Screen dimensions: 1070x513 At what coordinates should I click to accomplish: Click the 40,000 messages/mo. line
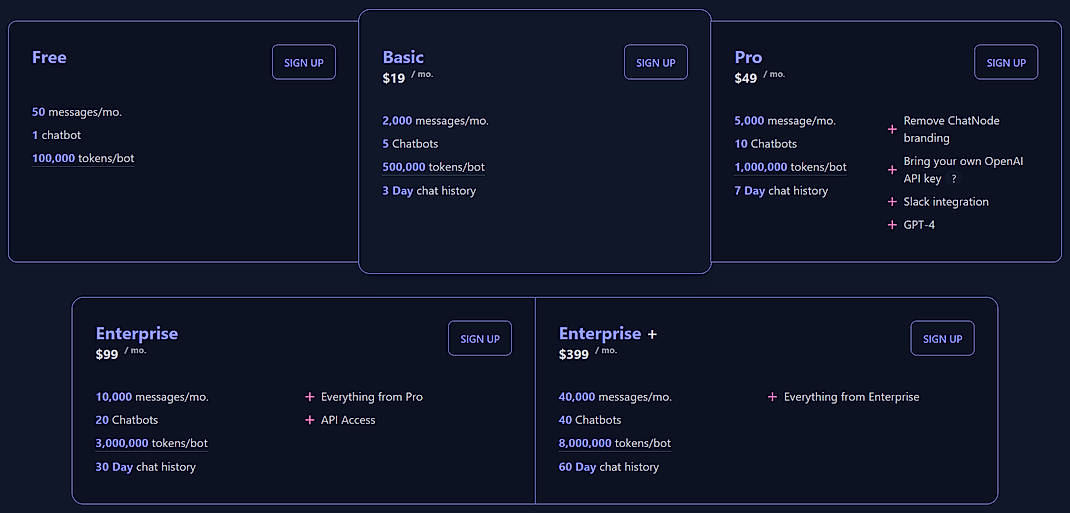(616, 397)
